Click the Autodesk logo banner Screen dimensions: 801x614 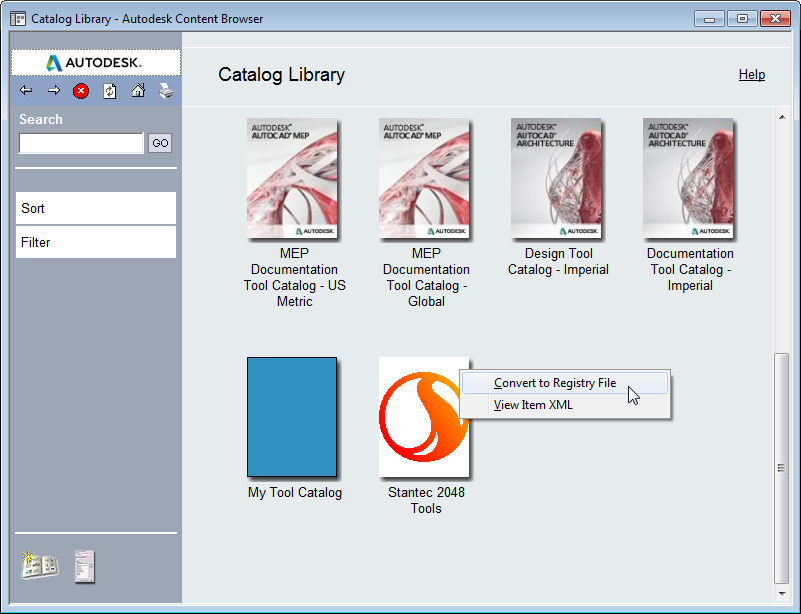(96, 63)
